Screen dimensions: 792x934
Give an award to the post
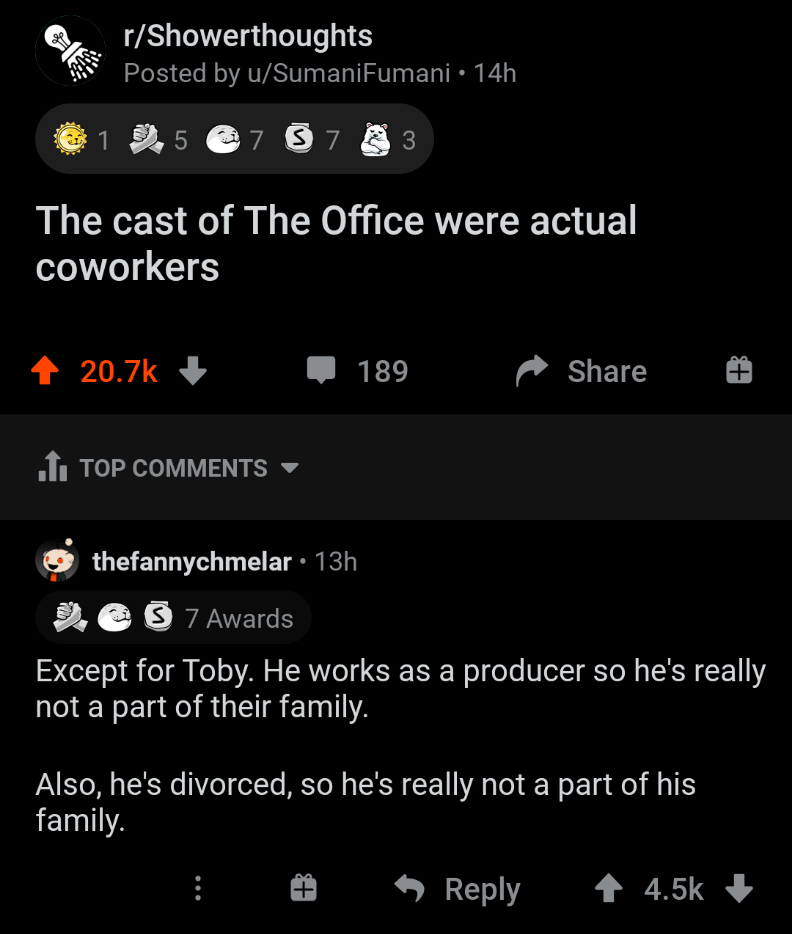tap(739, 372)
